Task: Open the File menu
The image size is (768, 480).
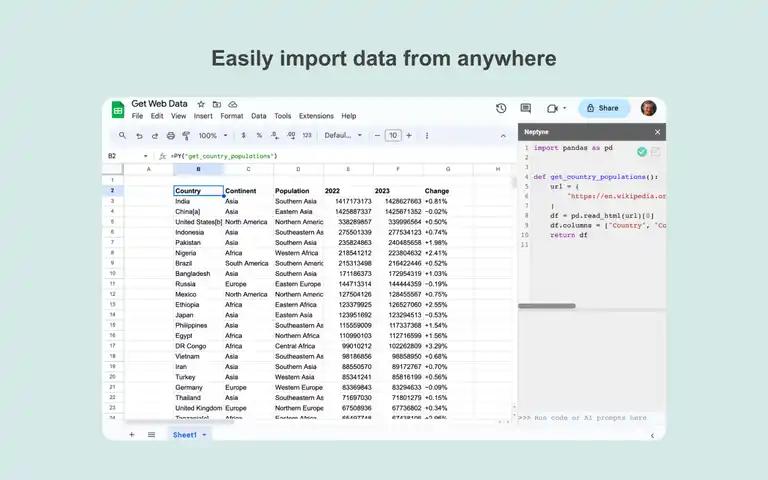Action: (137, 116)
